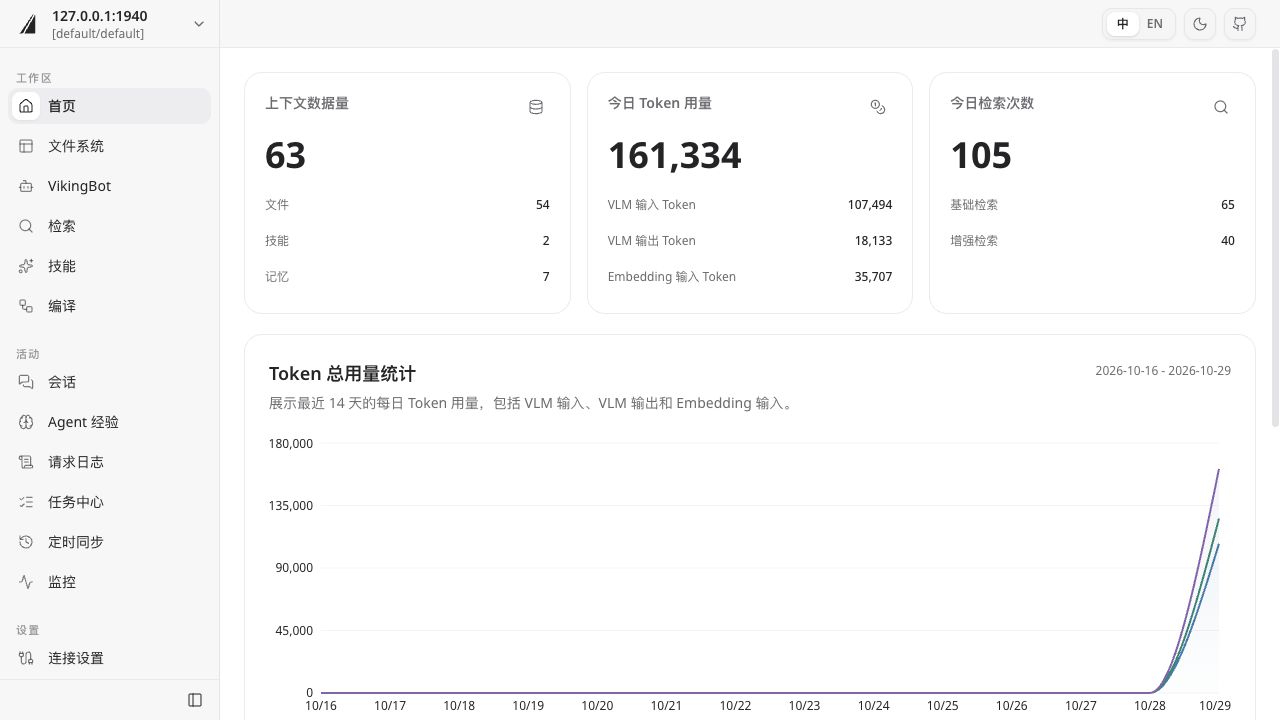Open the VikingBot robot icon
This screenshot has width=1280, height=720.
(x=26, y=186)
